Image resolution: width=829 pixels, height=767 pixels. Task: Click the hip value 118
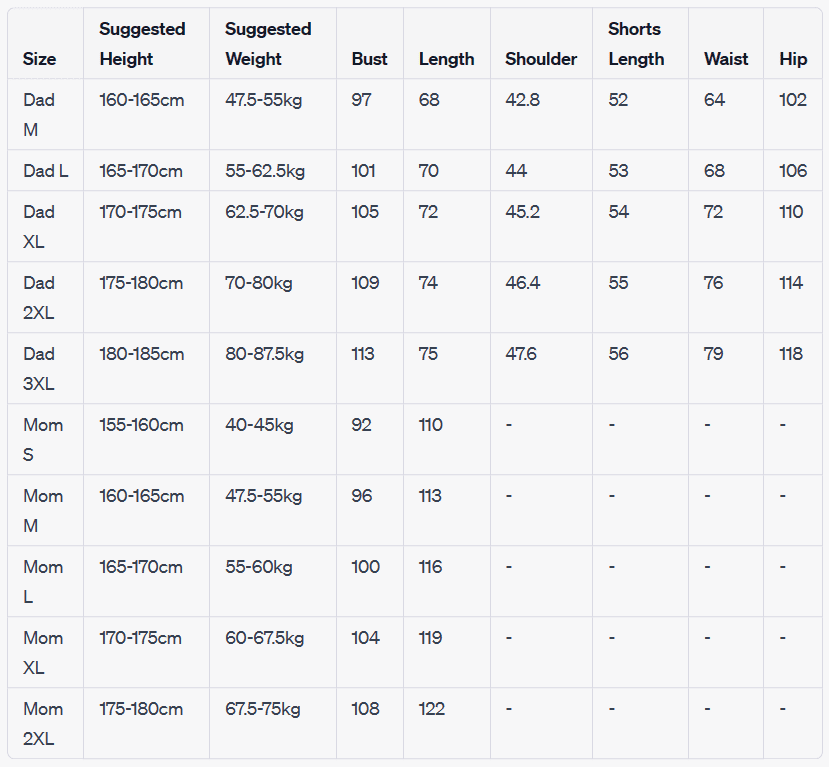[791, 354]
